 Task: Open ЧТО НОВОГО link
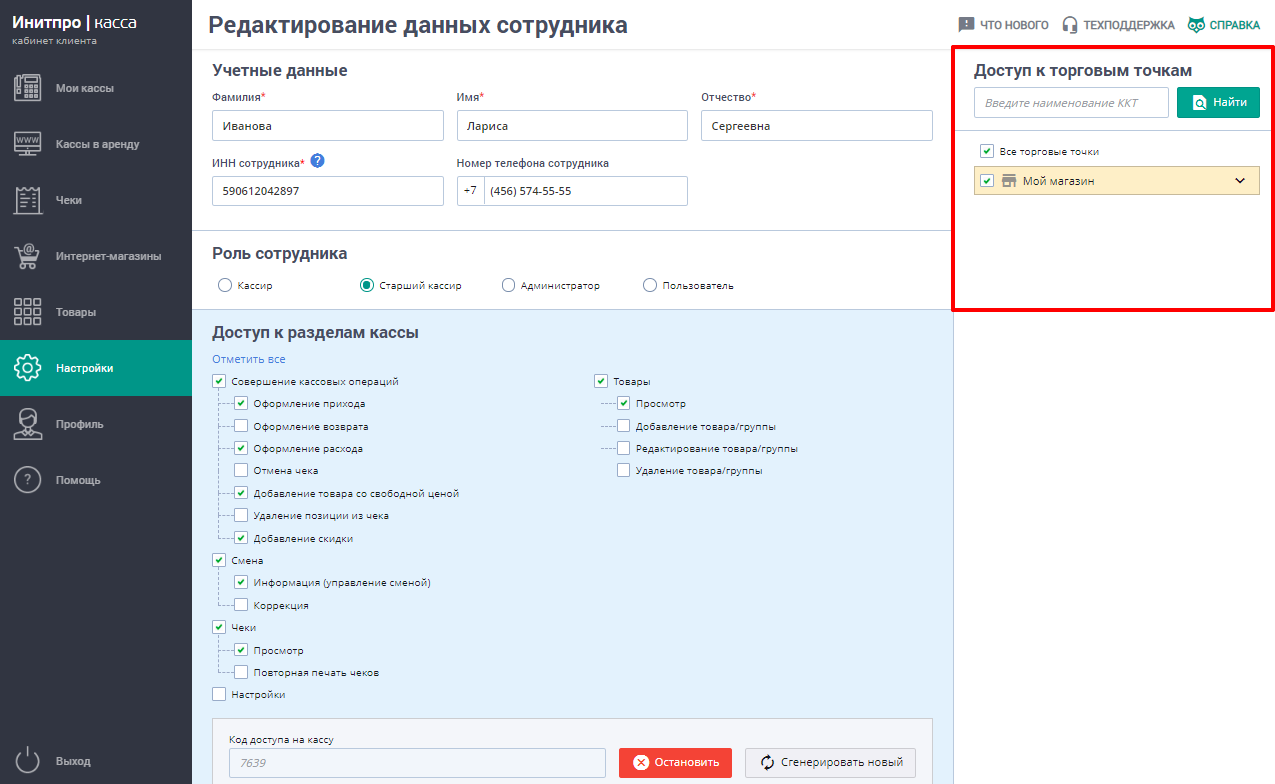coord(1003,25)
